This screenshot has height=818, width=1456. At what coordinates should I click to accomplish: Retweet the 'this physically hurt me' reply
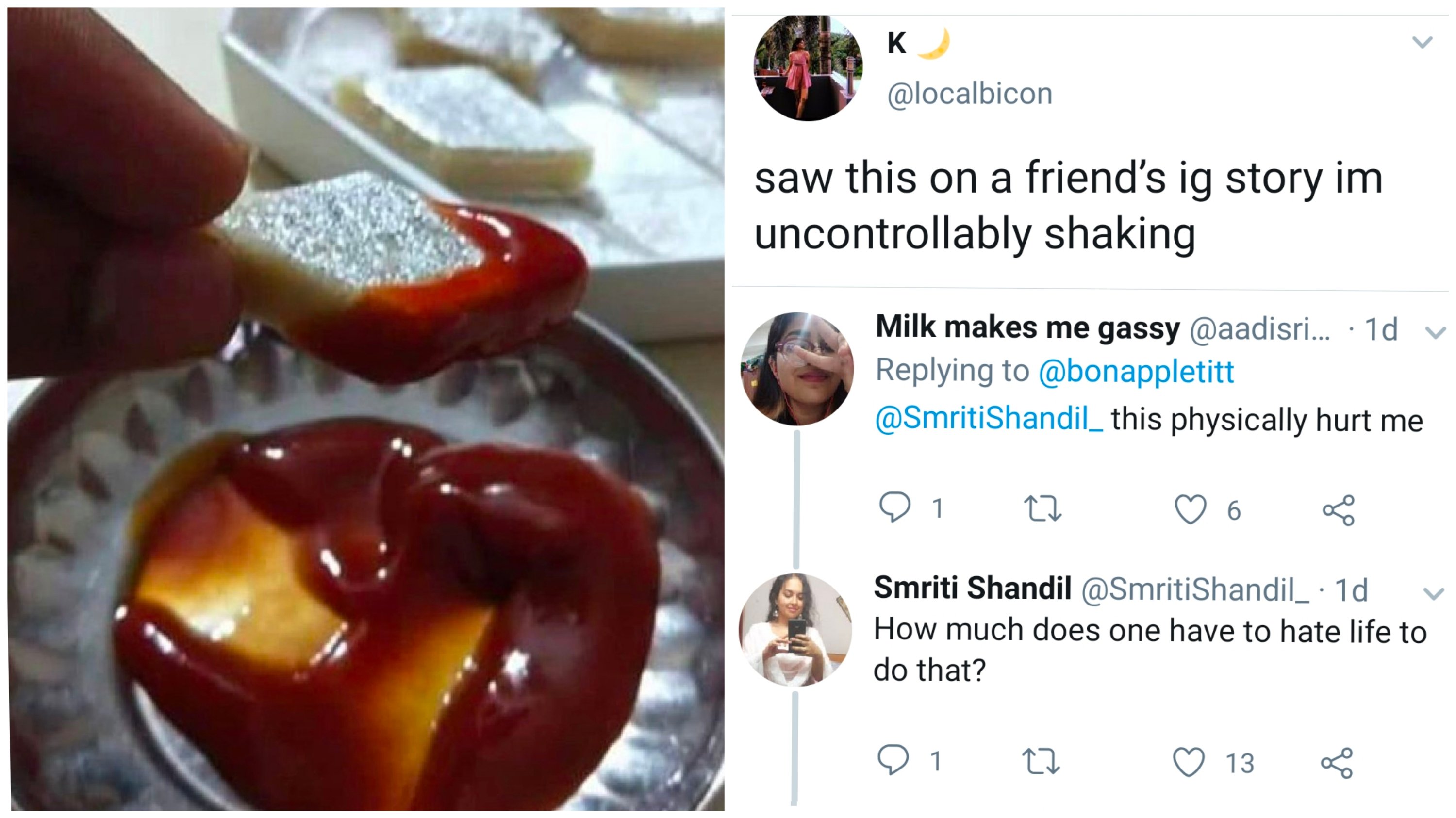click(1043, 508)
